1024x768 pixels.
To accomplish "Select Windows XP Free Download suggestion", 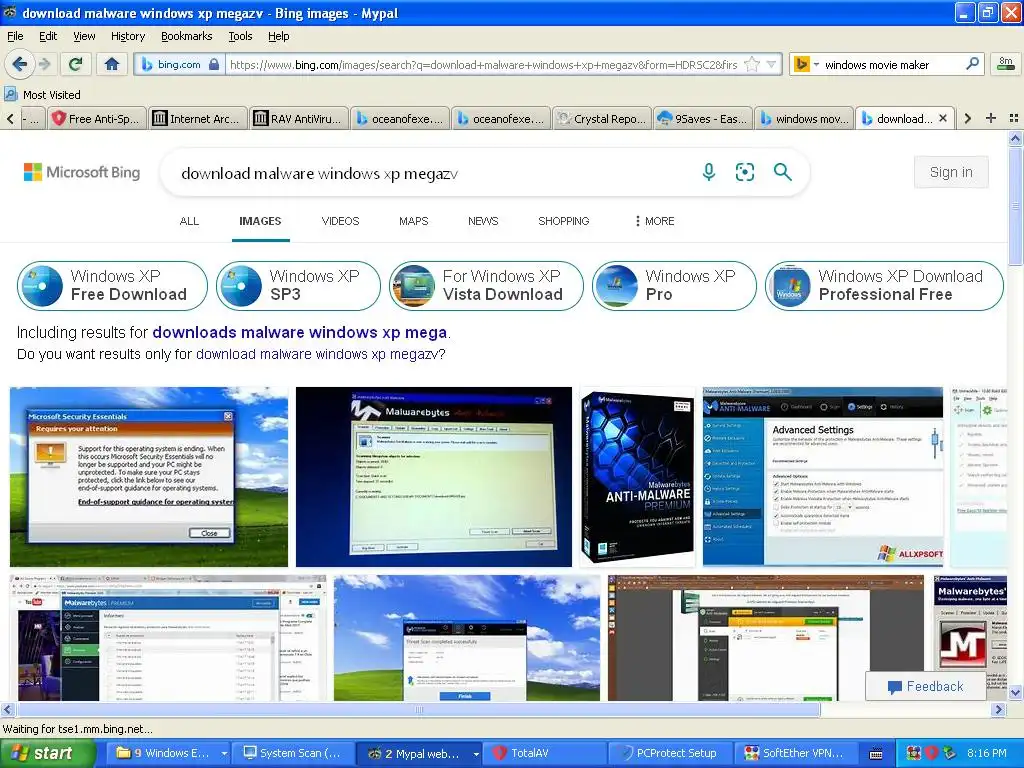I will pos(112,285).
